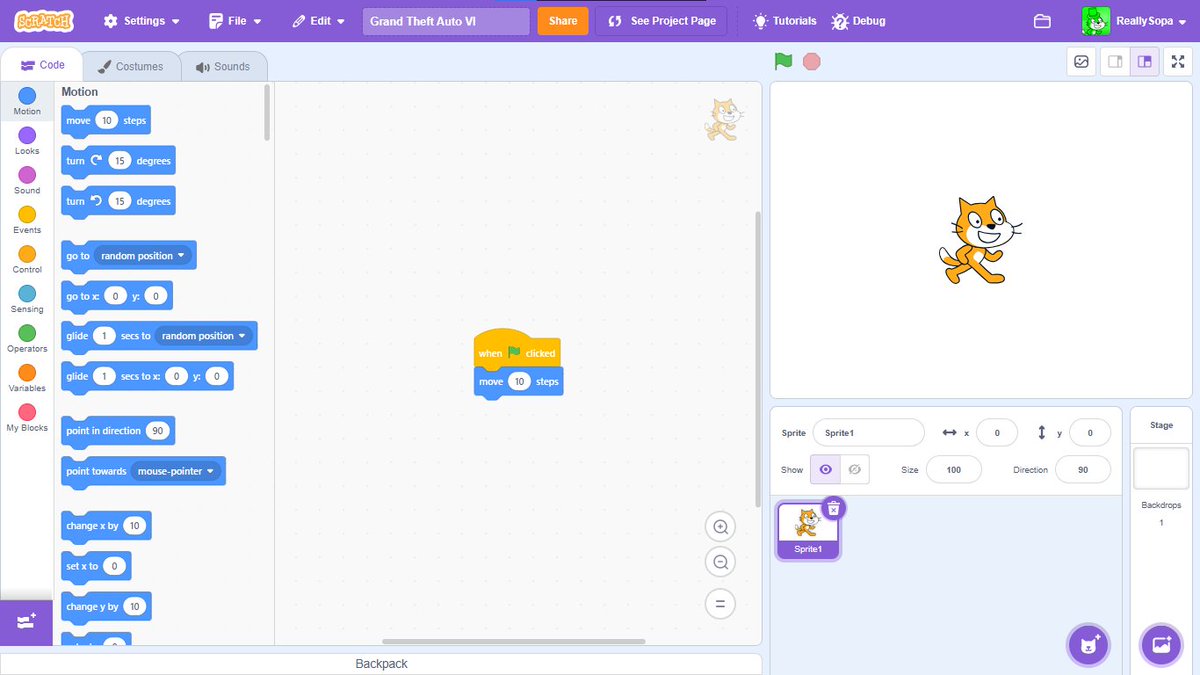Click the project title field
1200x675 pixels.
[446, 21]
